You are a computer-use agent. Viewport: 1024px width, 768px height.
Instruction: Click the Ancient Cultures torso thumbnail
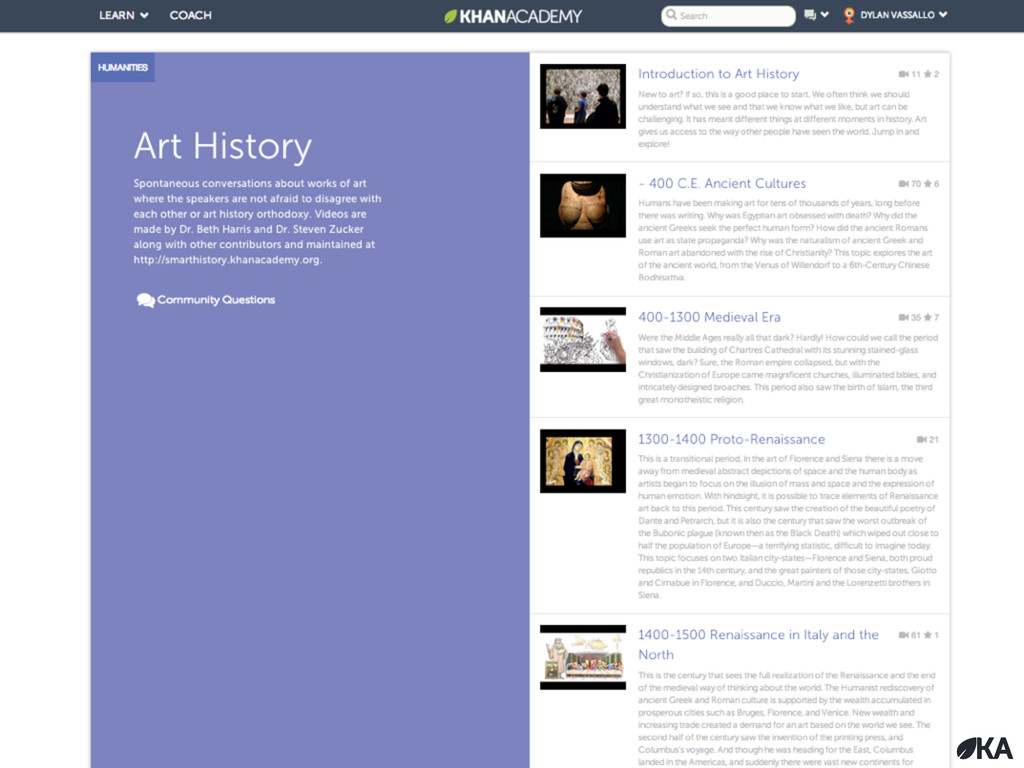pyautogui.click(x=583, y=206)
